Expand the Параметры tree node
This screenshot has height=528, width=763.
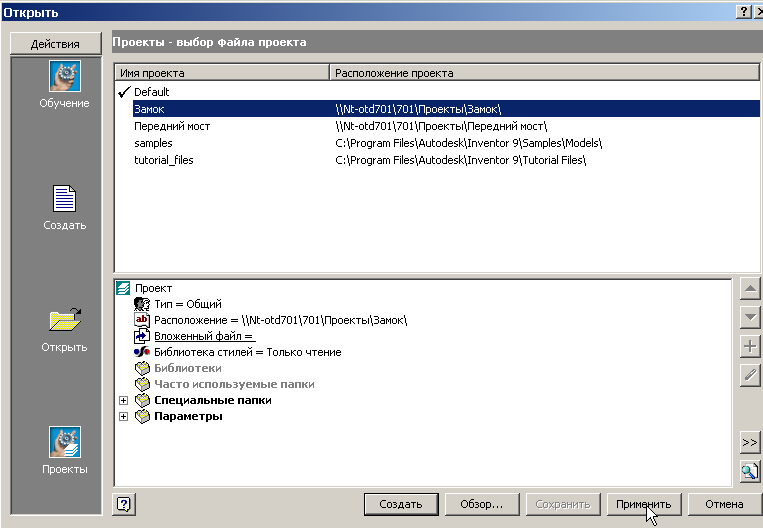point(124,417)
